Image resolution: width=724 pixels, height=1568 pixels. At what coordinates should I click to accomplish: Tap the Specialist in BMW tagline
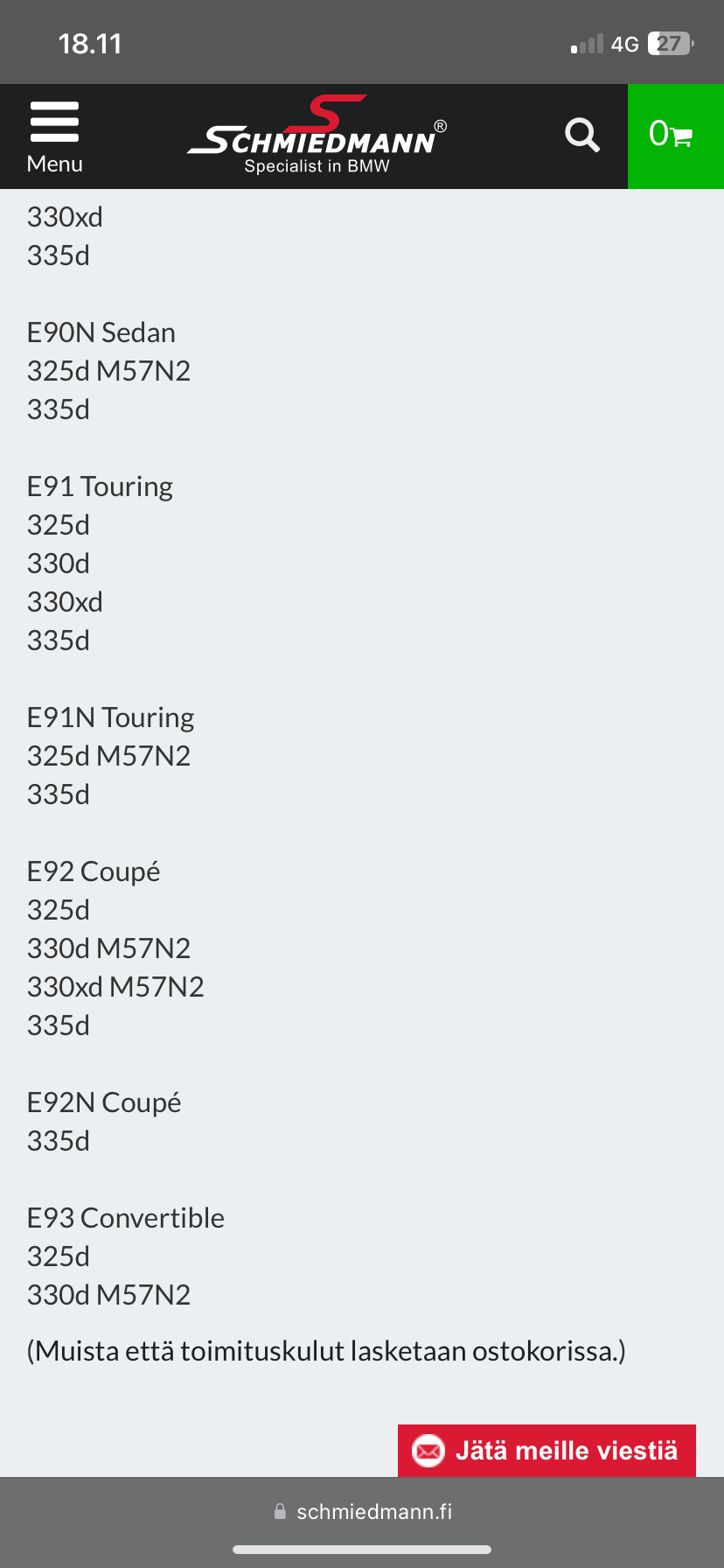pyautogui.click(x=317, y=166)
